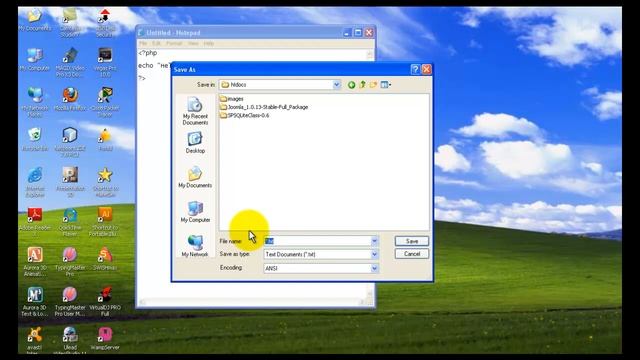Viewport: 640px width, 360px height.
Task: Open the Views menu icon in Save As
Action: click(386, 85)
